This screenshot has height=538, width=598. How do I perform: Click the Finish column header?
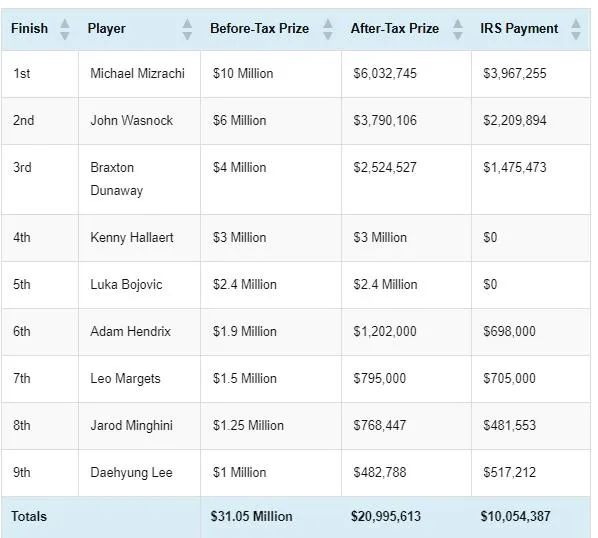pyautogui.click(x=29, y=29)
